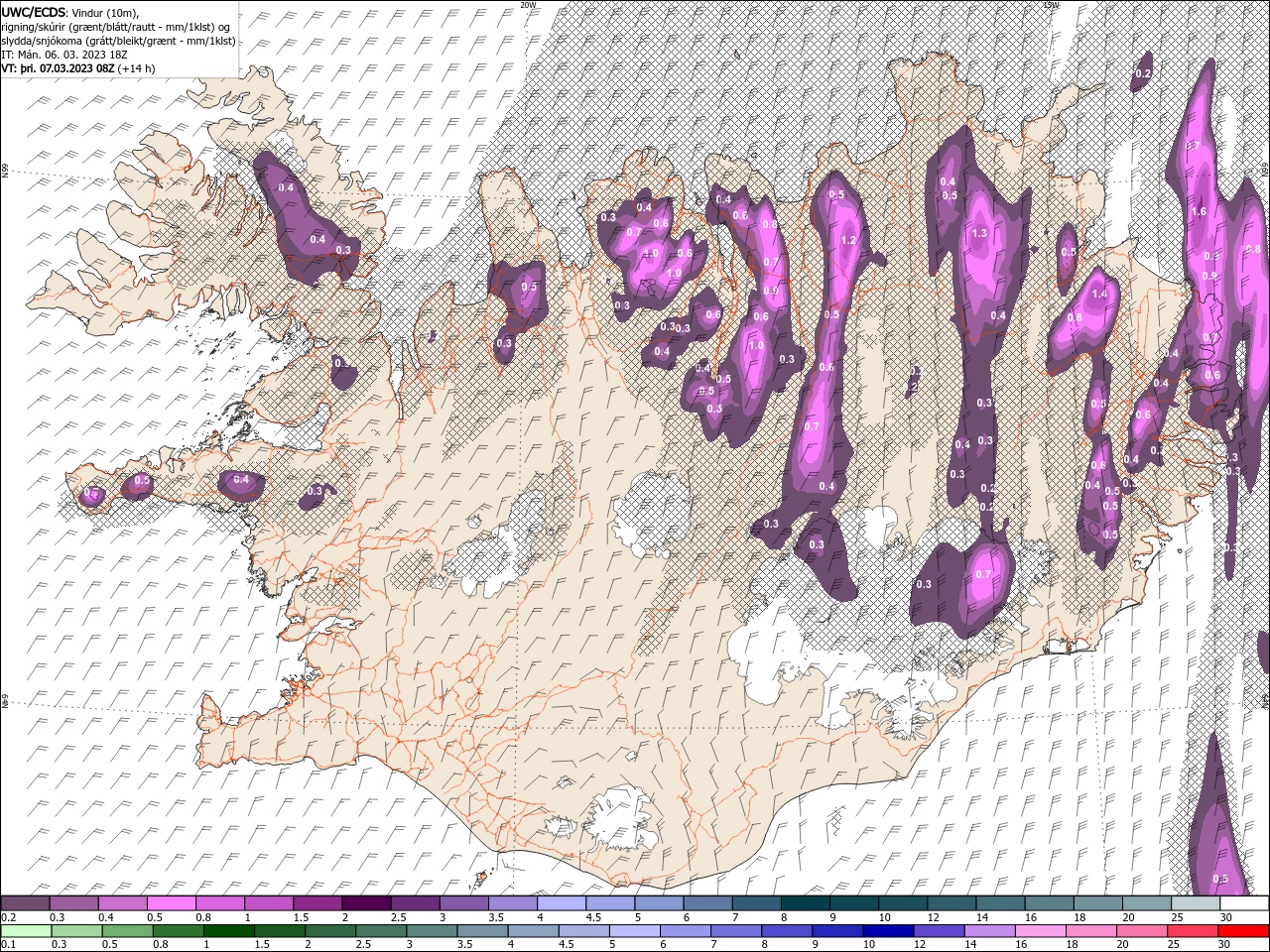The height and width of the screenshot is (952, 1270).
Task: Select the dusky purple 0.2 snow scale swatch
Action: point(25,903)
